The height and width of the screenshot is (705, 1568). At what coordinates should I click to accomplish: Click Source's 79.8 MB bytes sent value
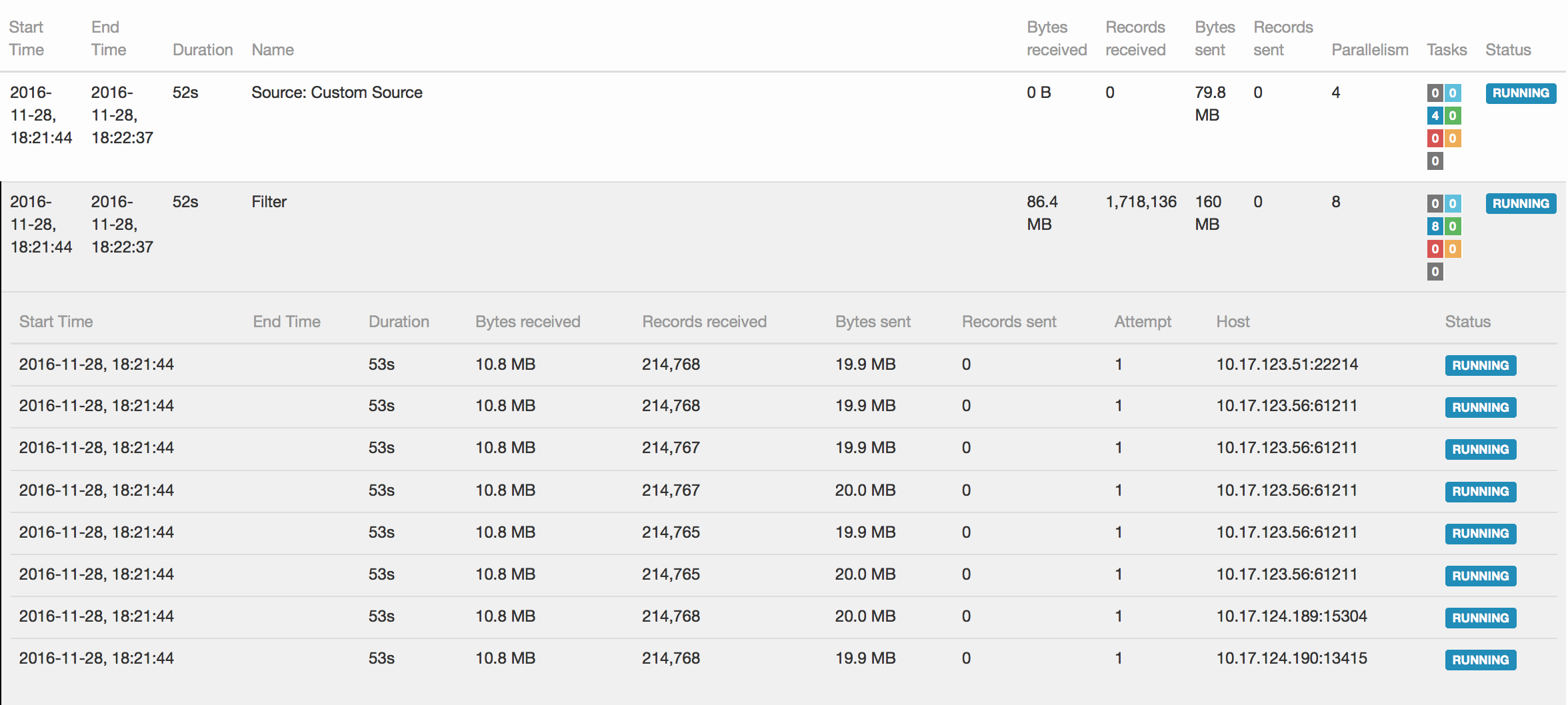click(x=1210, y=104)
